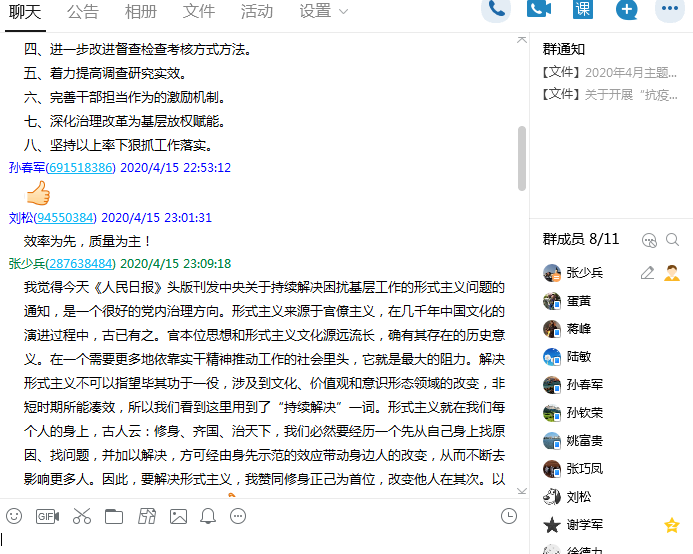This screenshot has width=693, height=554.
Task: Click the bell notification icon
Action: 208,516
